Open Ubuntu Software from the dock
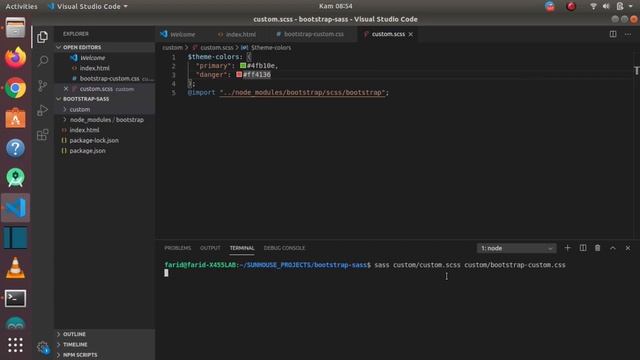 point(16,118)
